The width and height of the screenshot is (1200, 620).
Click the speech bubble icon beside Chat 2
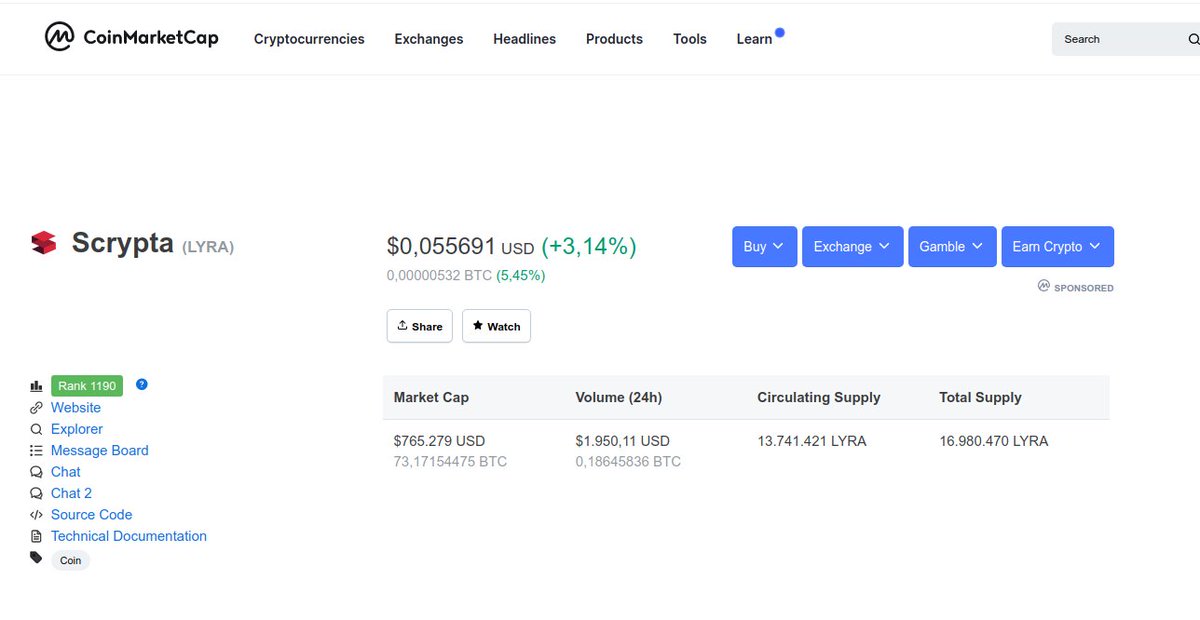(36, 493)
